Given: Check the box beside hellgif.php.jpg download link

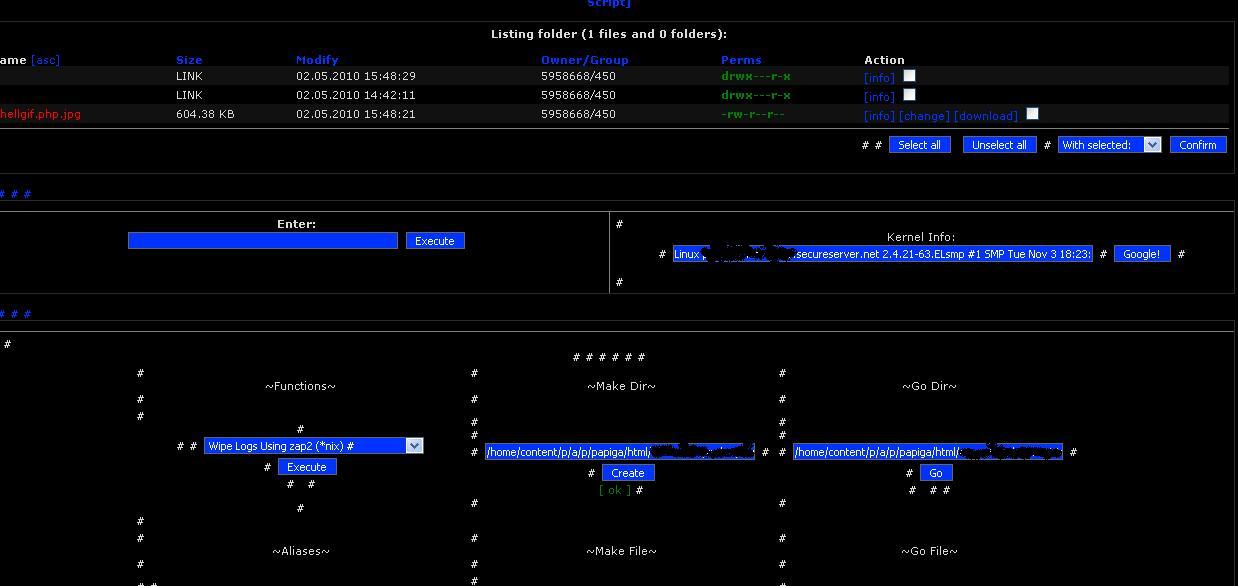Looking at the screenshot, I should tap(1032, 114).
